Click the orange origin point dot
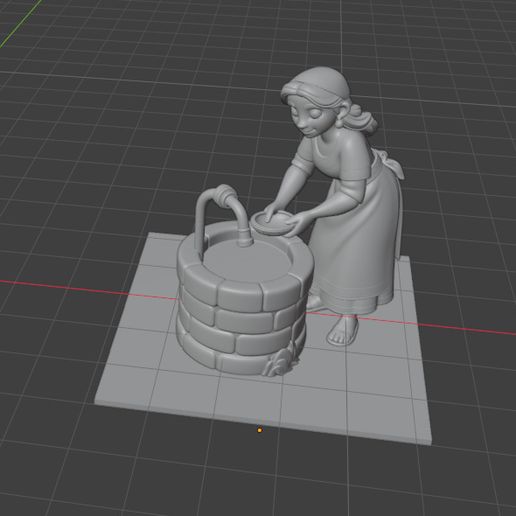Viewport: 516px width, 516px height. pyautogui.click(x=259, y=430)
